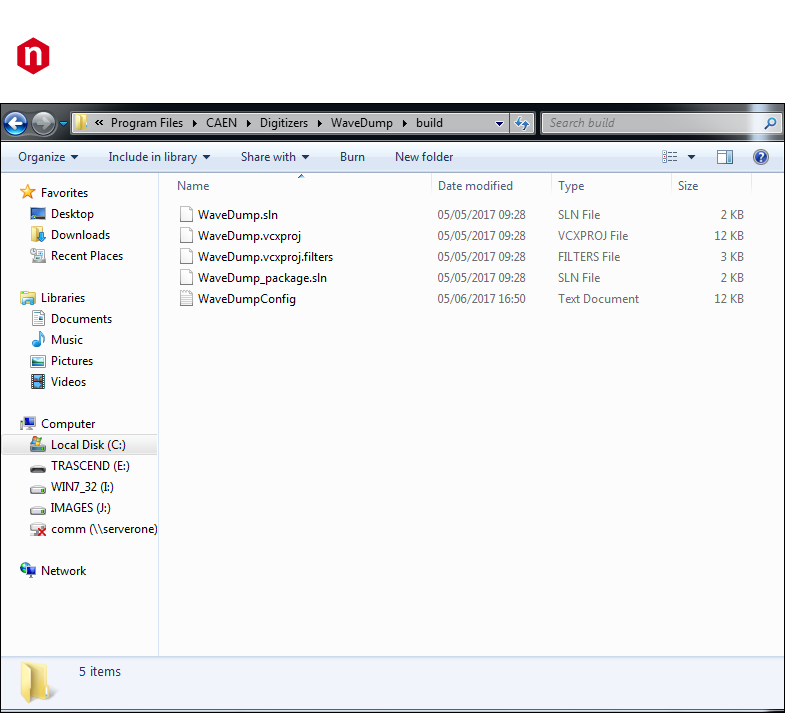Change your view using the view icon

click(669, 157)
